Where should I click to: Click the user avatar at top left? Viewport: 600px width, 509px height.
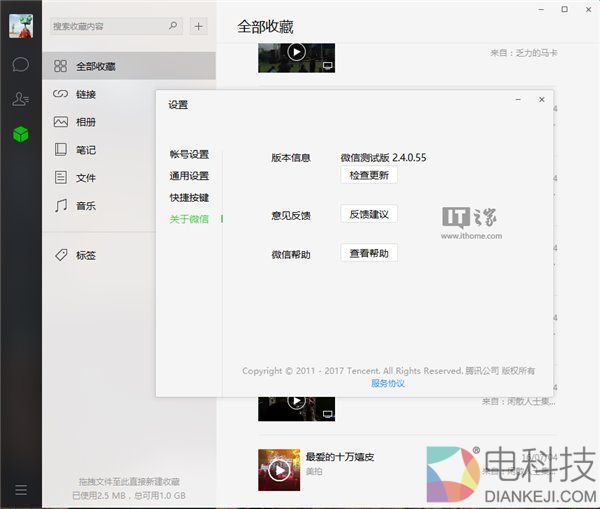[20, 25]
